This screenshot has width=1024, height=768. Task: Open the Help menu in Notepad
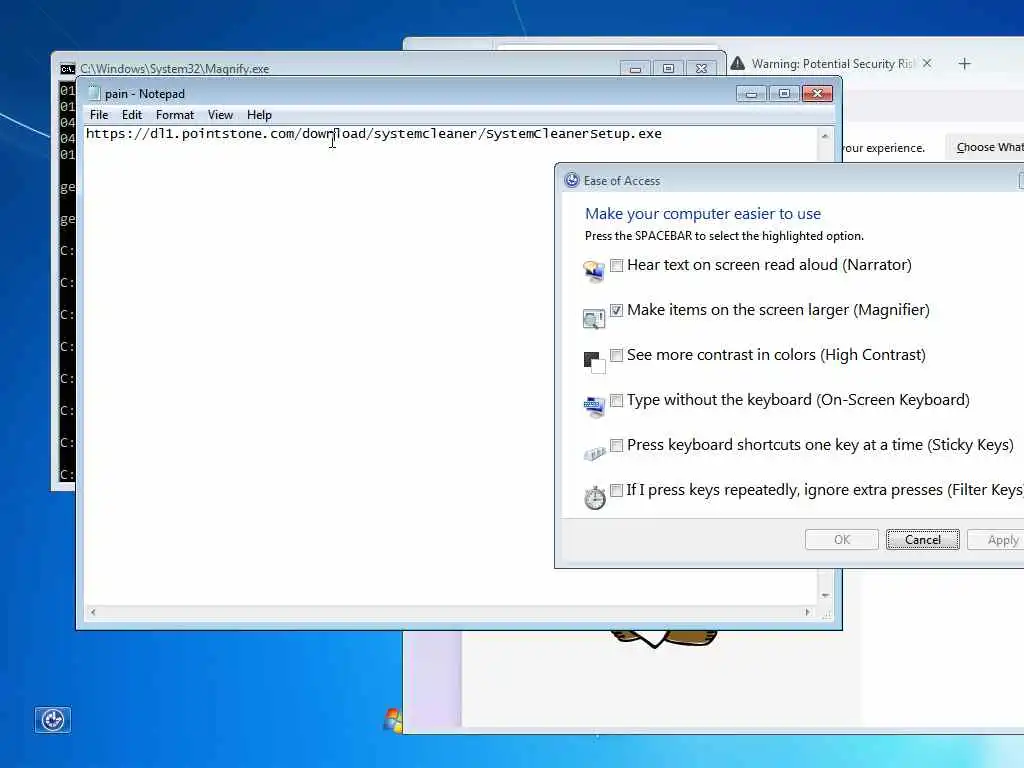259,115
